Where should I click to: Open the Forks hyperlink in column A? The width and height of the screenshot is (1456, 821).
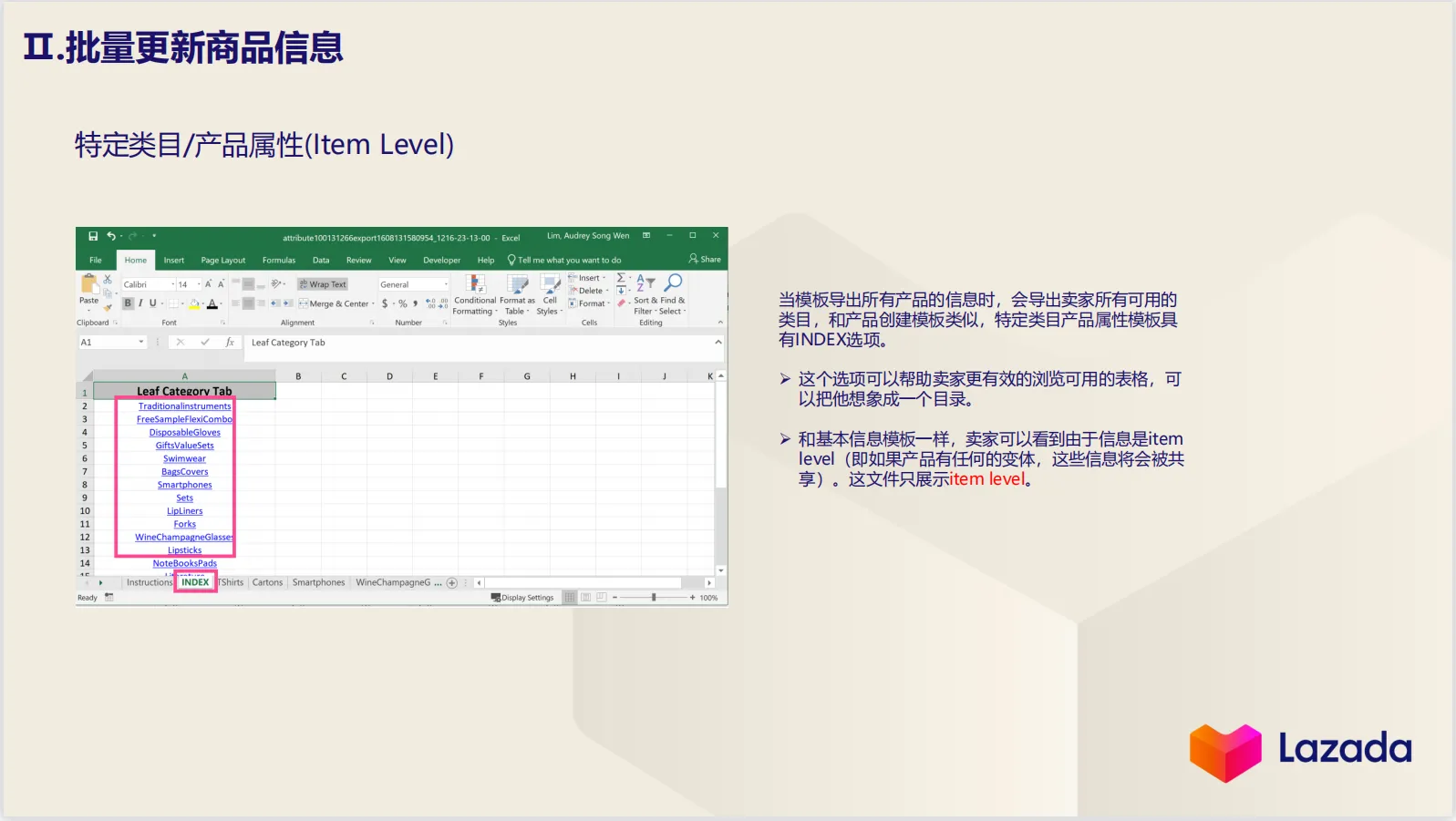coord(185,525)
